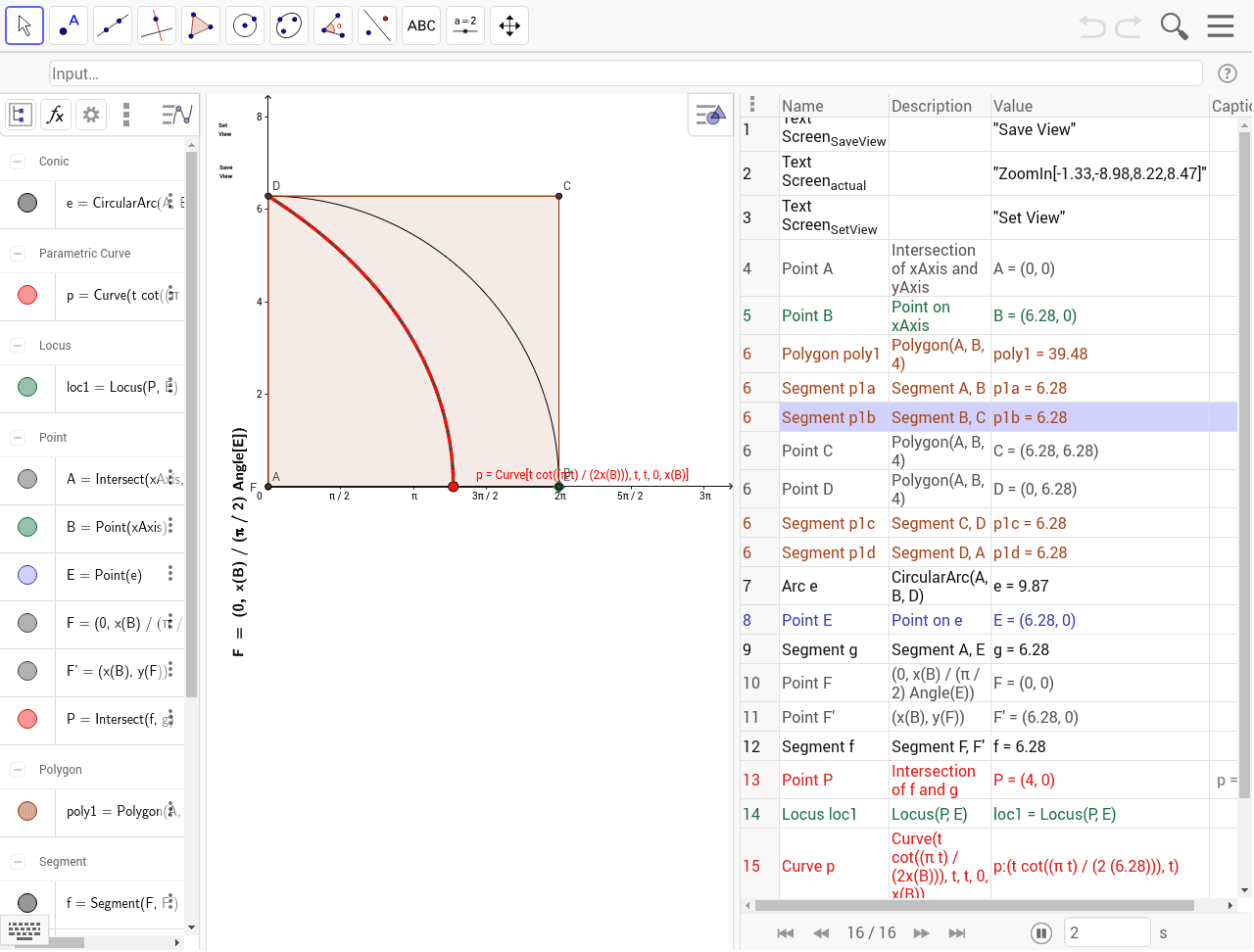Go to next construction step

921,933
